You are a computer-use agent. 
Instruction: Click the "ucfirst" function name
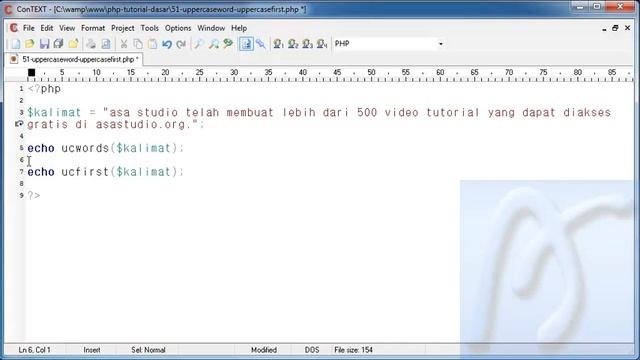pyautogui.click(x=85, y=172)
